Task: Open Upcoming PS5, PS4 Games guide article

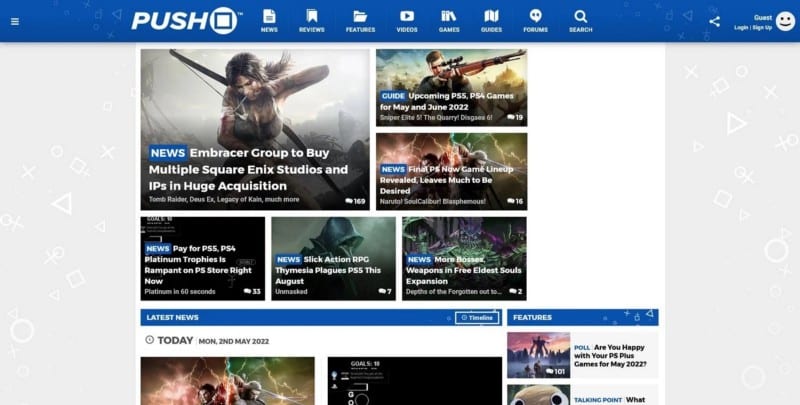Action: coord(447,102)
